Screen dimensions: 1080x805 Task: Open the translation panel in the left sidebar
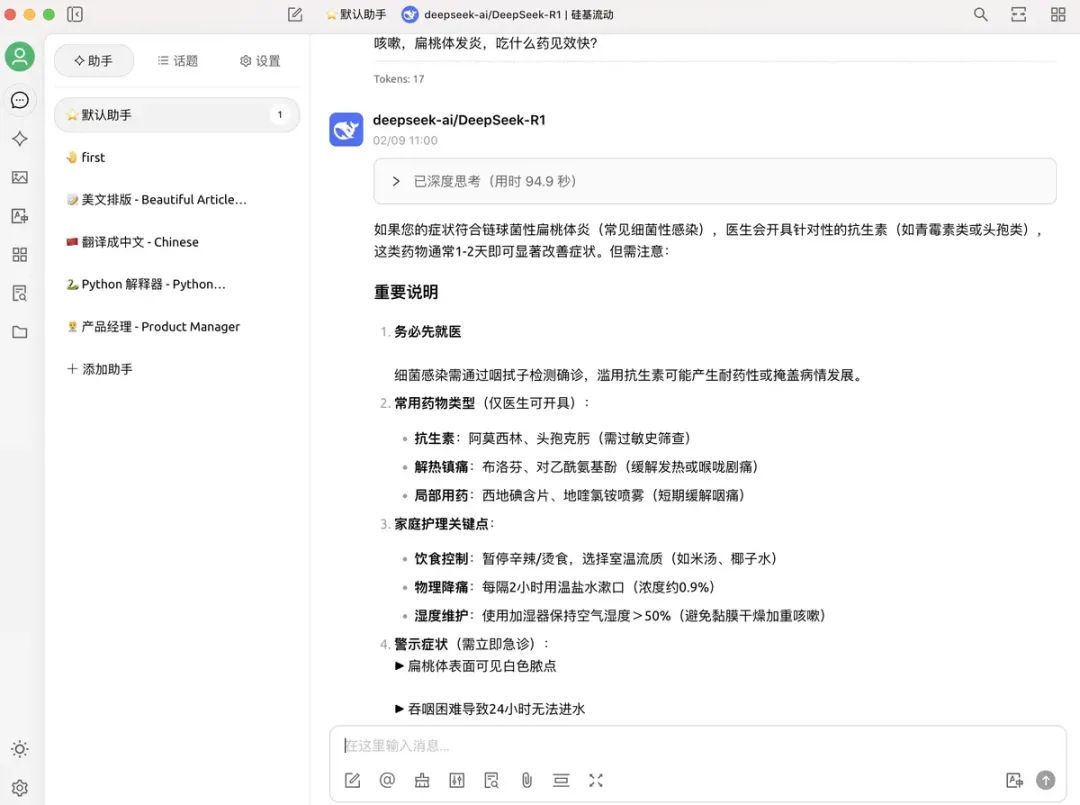(20, 215)
